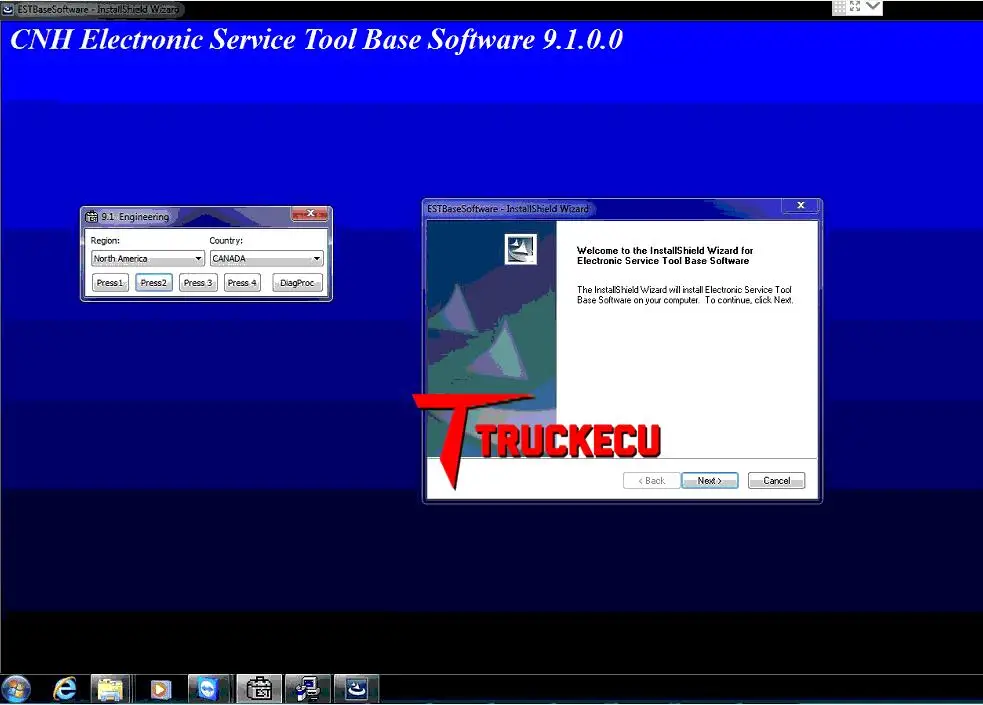Click the CNH Electronic Service Tool title text
Image resolution: width=983 pixels, height=705 pixels.
[317, 39]
